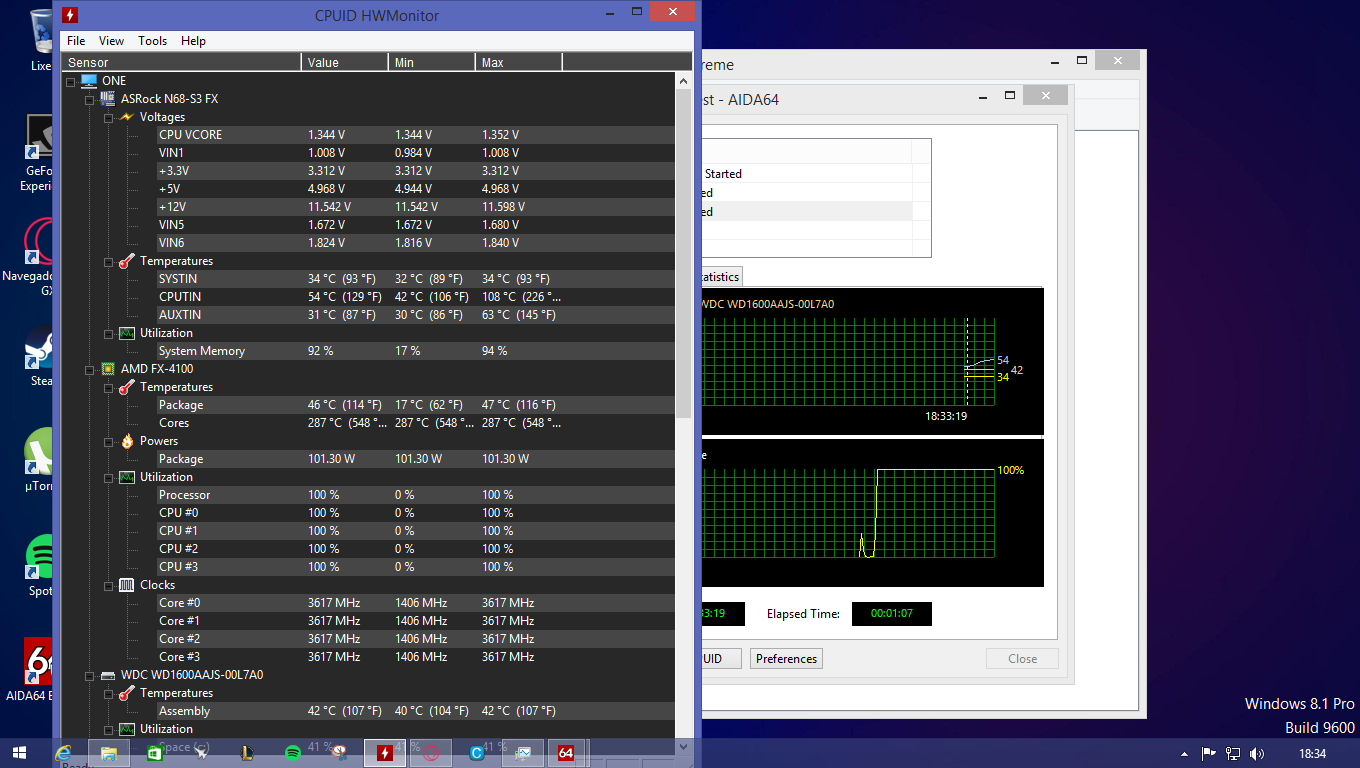Click the WDC WD1600AAJS hard drive icon
The image size is (1360, 768).
coord(107,675)
